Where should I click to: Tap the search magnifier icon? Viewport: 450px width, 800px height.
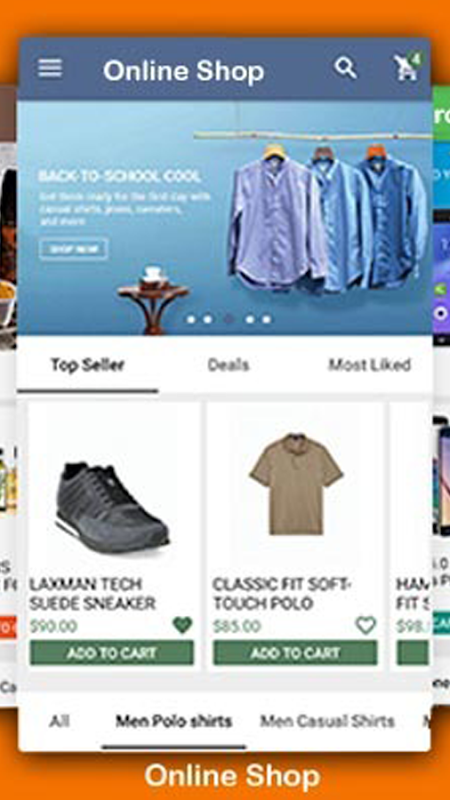345,68
